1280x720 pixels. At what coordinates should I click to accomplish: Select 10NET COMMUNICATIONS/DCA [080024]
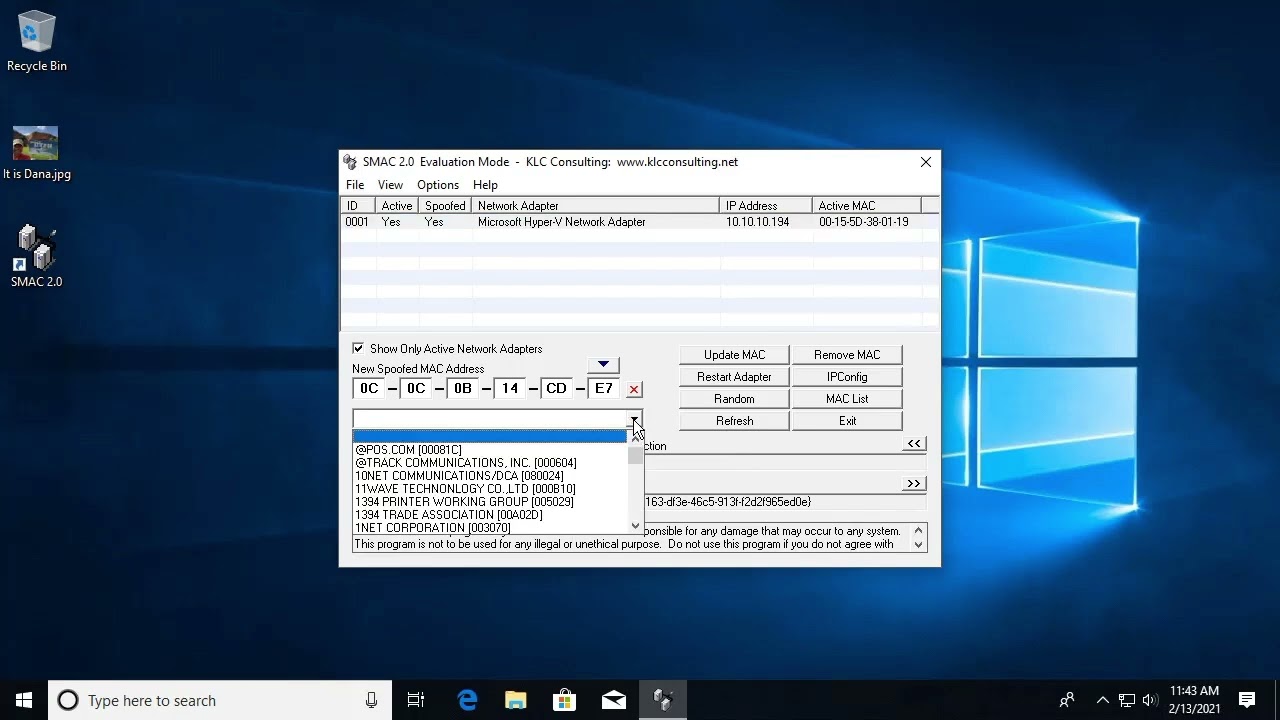(490, 476)
